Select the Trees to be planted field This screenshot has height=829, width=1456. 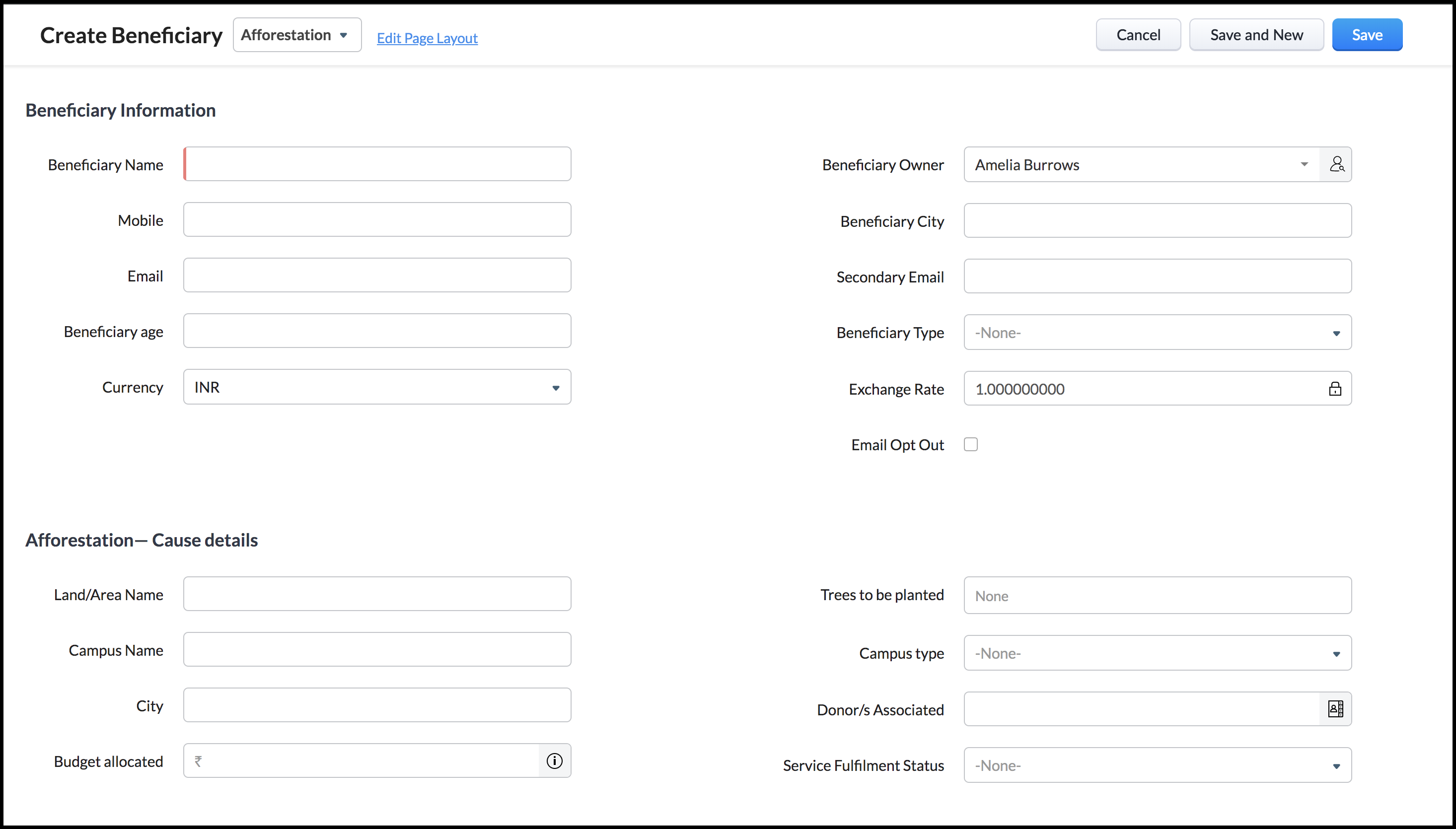[1157, 596]
